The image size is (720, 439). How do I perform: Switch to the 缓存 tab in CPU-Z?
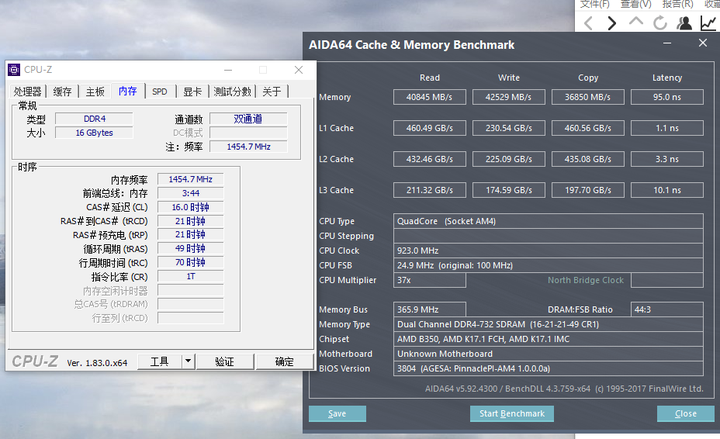[x=62, y=91]
